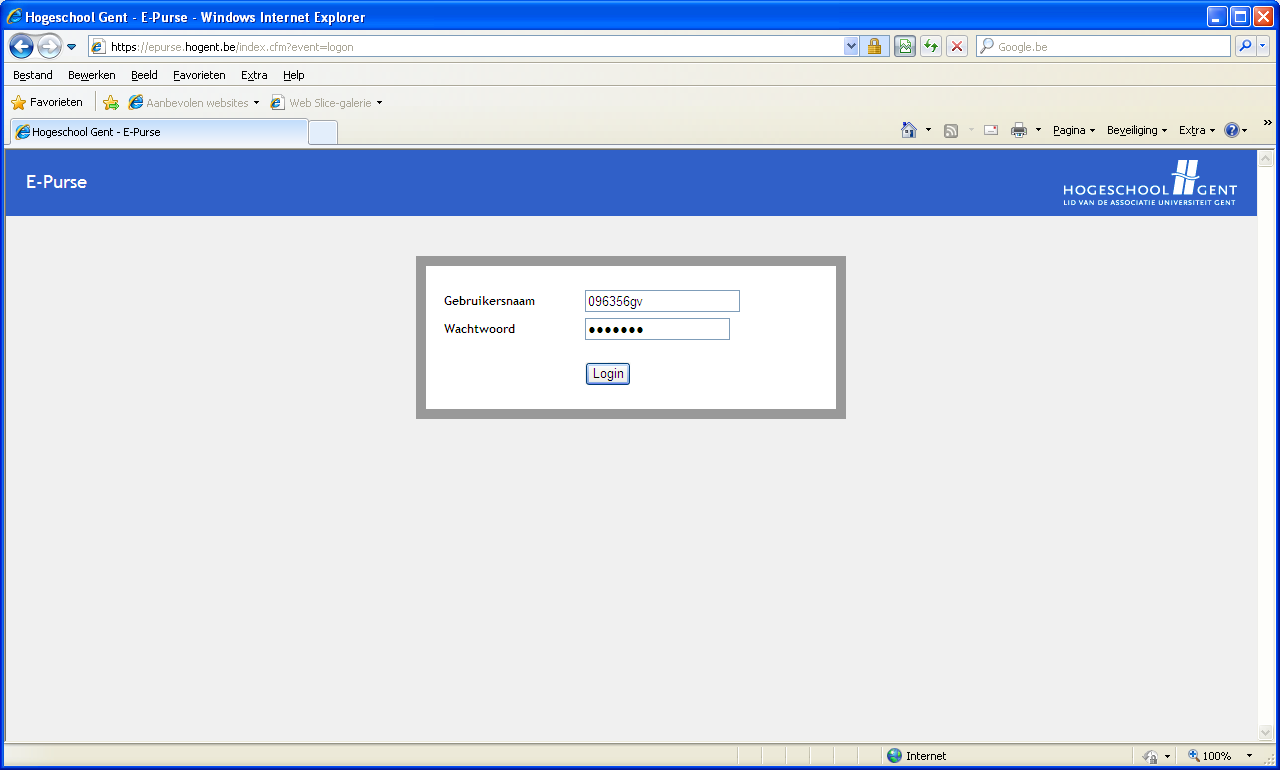This screenshot has height=770, width=1280.
Task: Click the security lock icon
Action: [874, 46]
